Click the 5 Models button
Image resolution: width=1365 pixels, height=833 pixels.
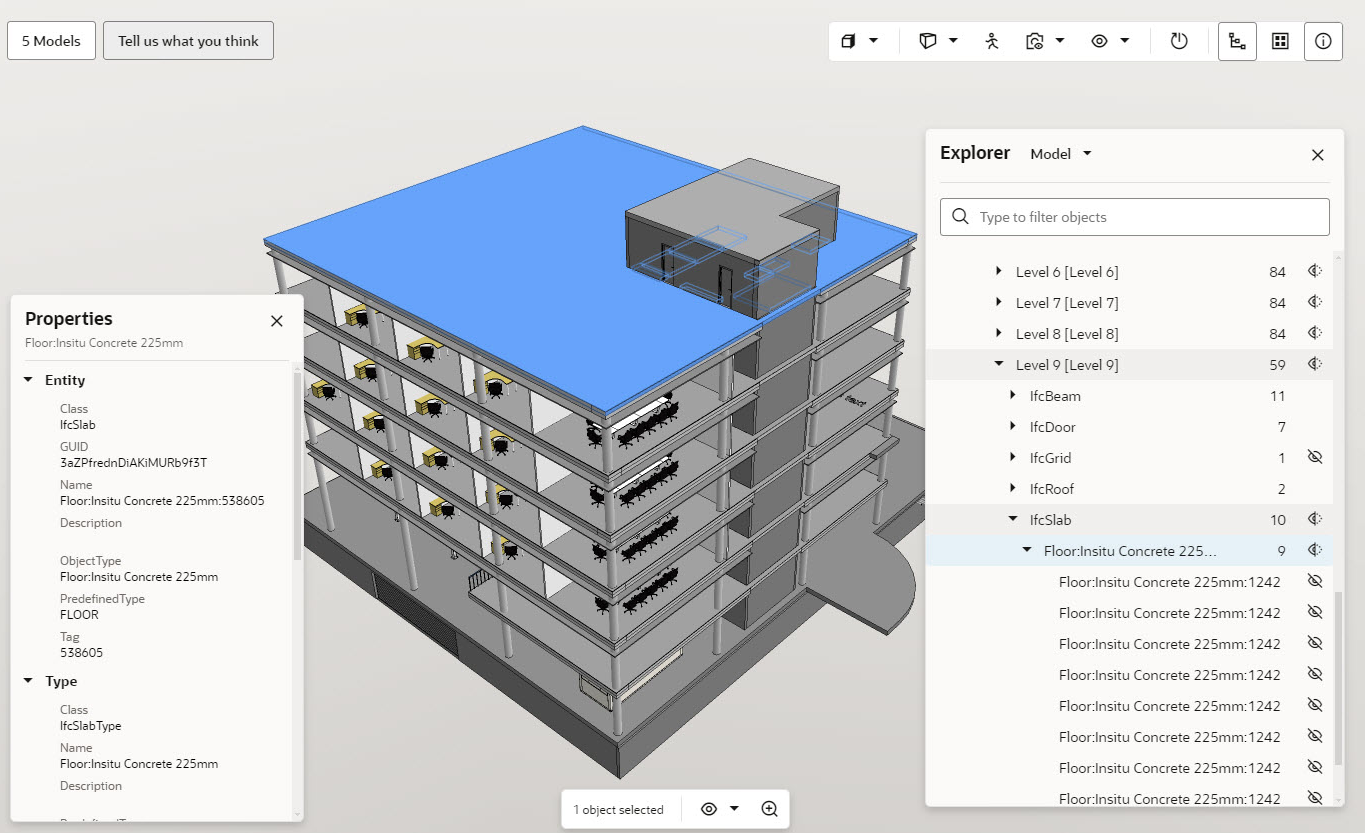point(51,41)
